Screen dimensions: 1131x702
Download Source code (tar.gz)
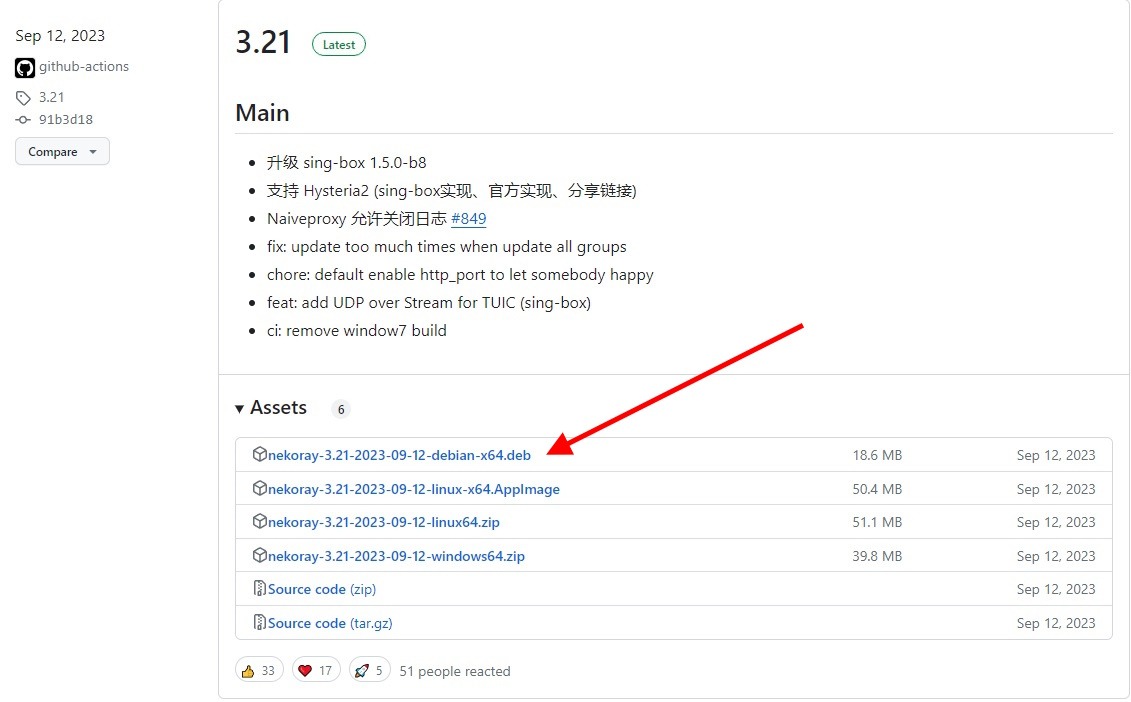[x=330, y=623]
